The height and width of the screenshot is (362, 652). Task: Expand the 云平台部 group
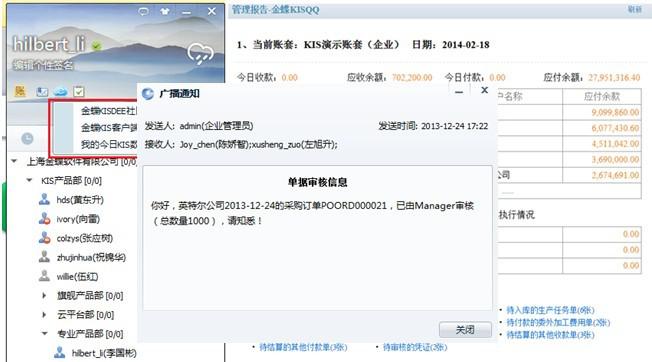point(44,315)
